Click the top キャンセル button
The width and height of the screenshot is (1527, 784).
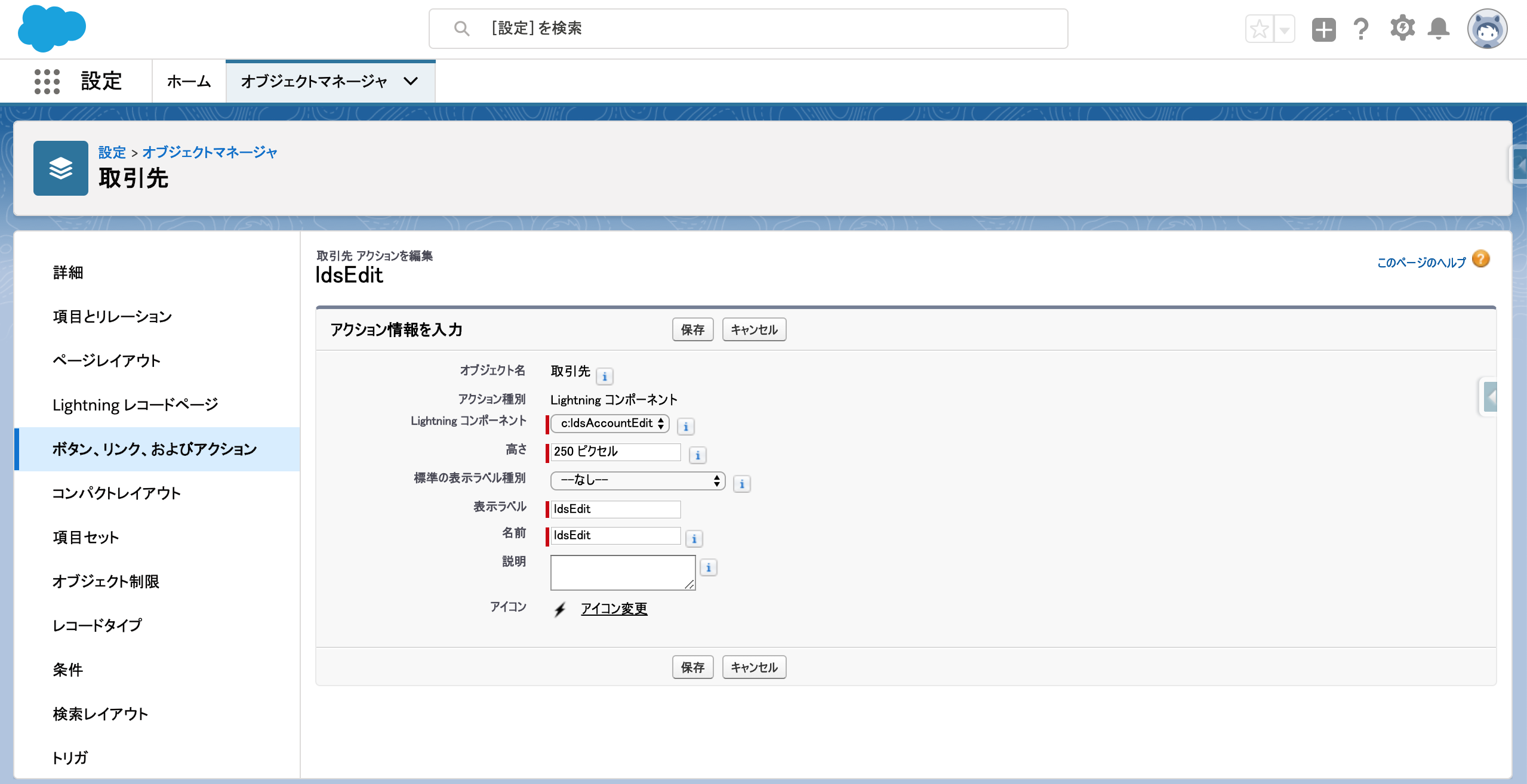754,329
